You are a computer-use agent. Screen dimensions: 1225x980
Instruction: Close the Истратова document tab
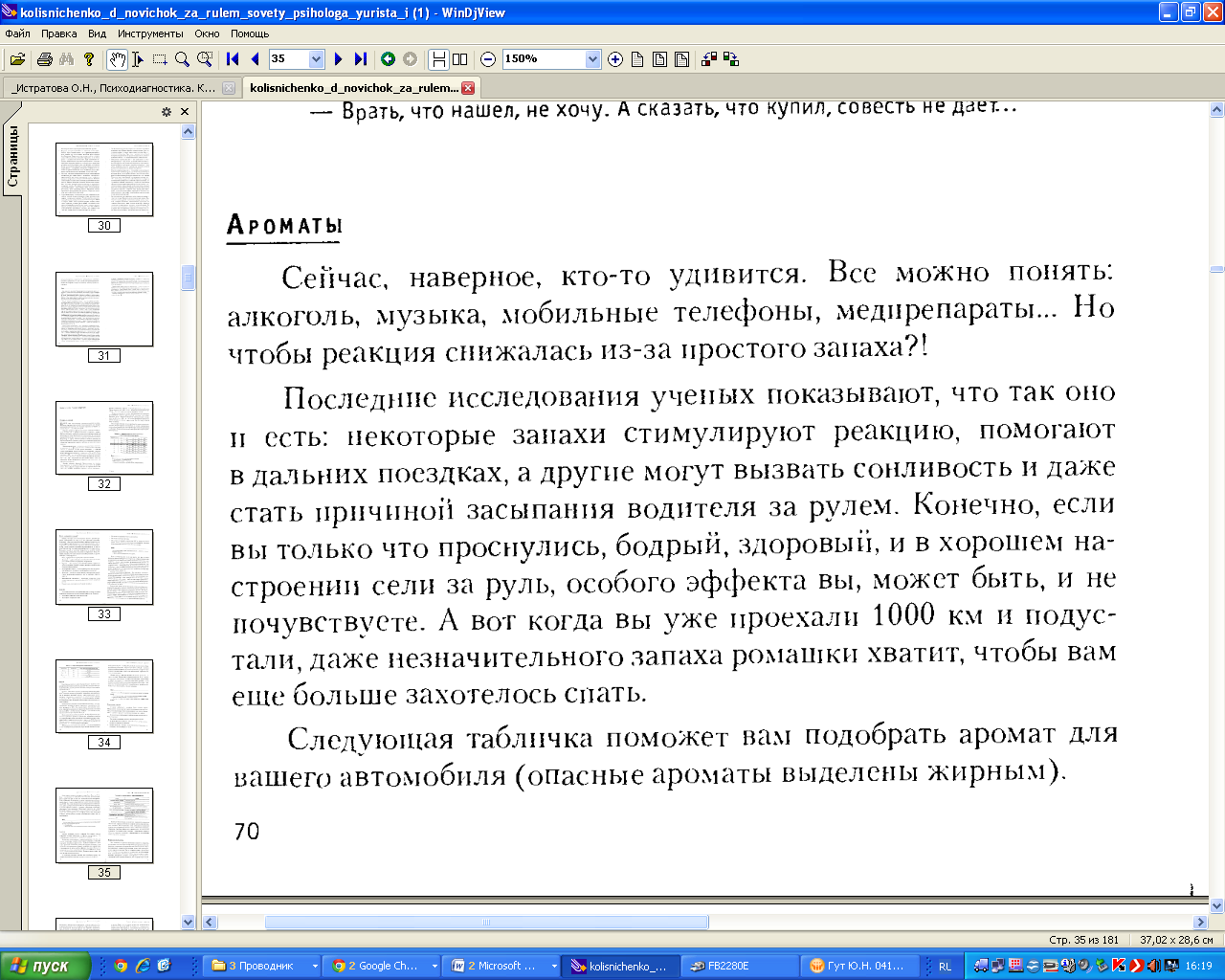click(228, 88)
